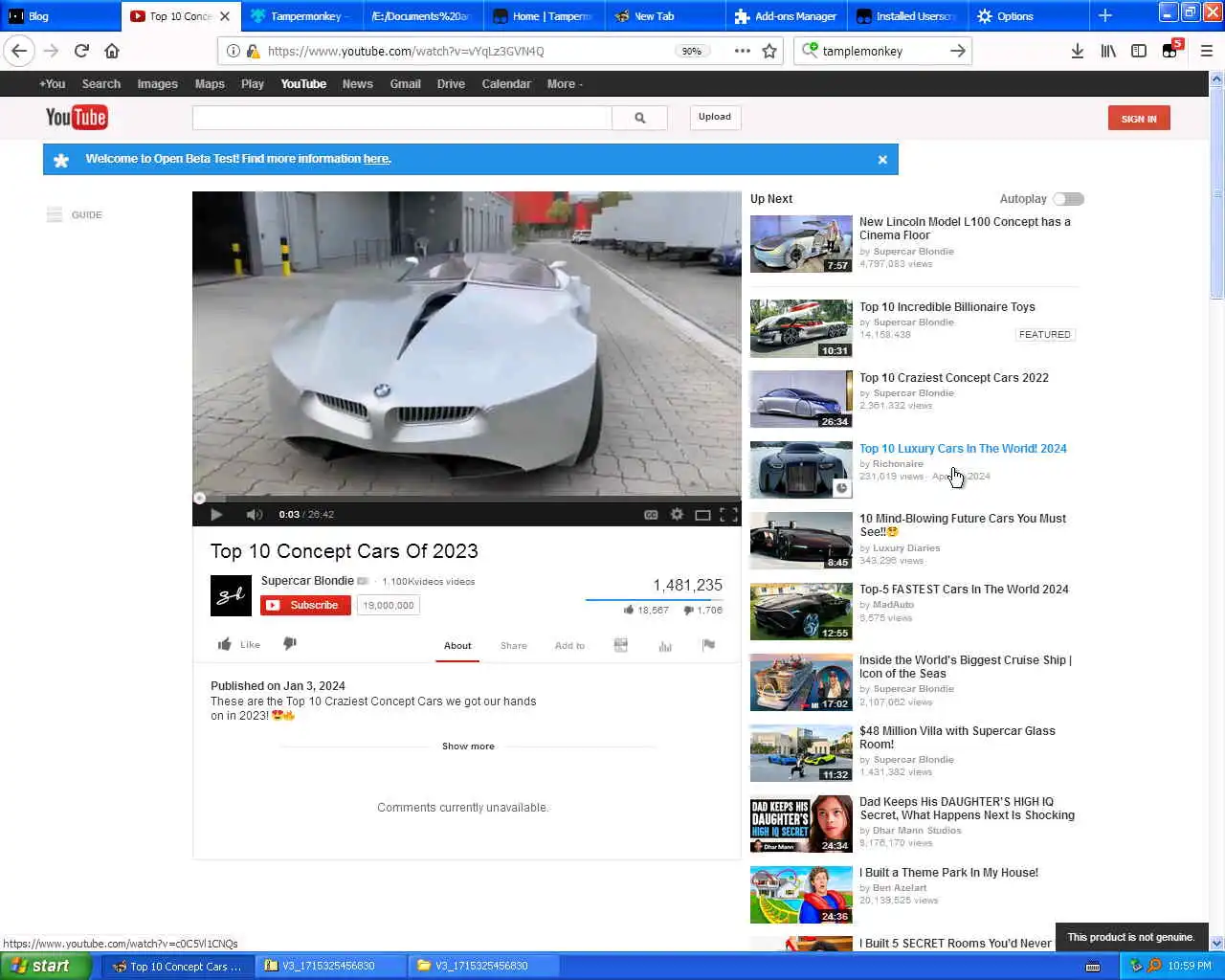The height and width of the screenshot is (980, 1225).
Task: Bookmark this page with star icon
Action: pos(769,51)
